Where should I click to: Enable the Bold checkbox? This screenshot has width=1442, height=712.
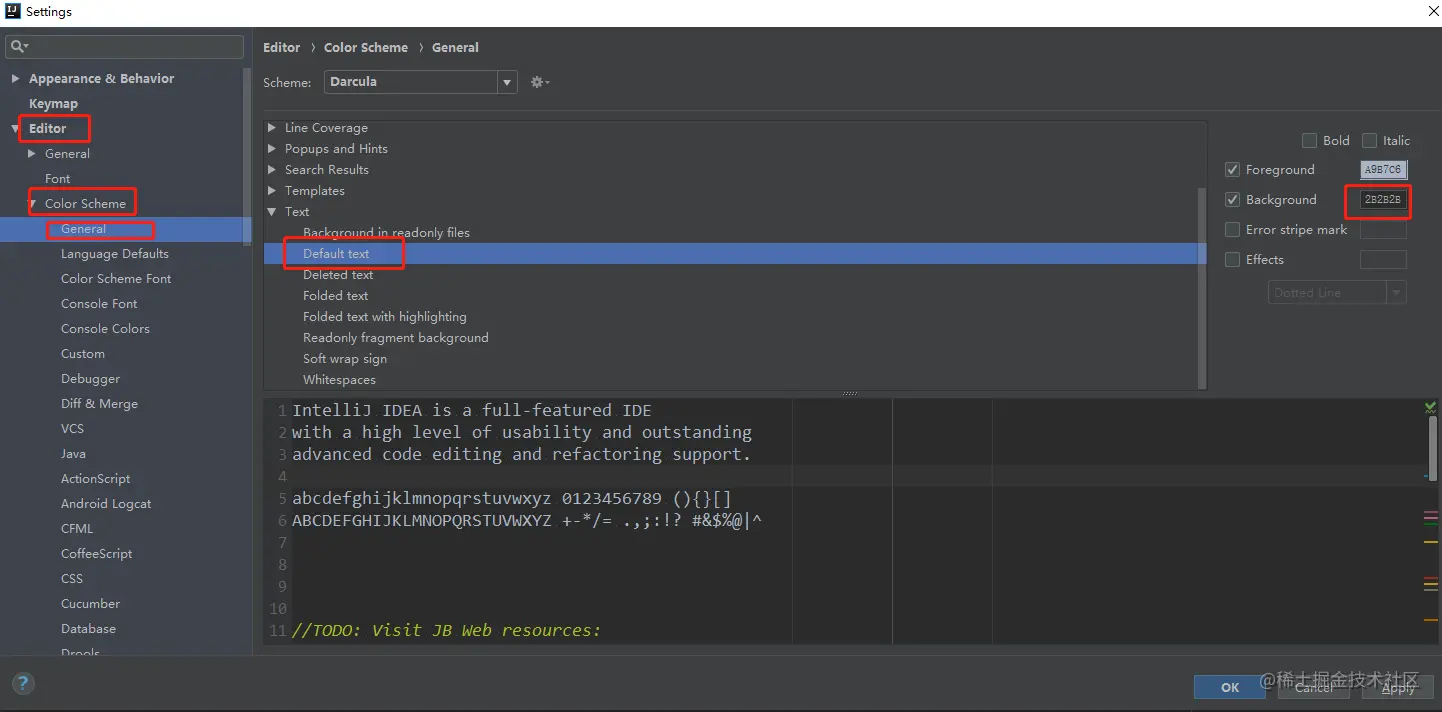(1309, 141)
